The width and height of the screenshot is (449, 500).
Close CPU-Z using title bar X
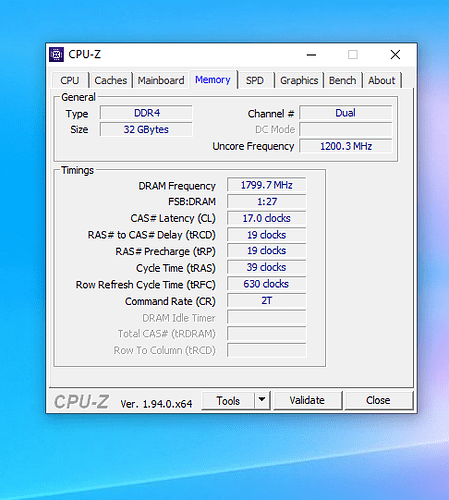(x=395, y=55)
